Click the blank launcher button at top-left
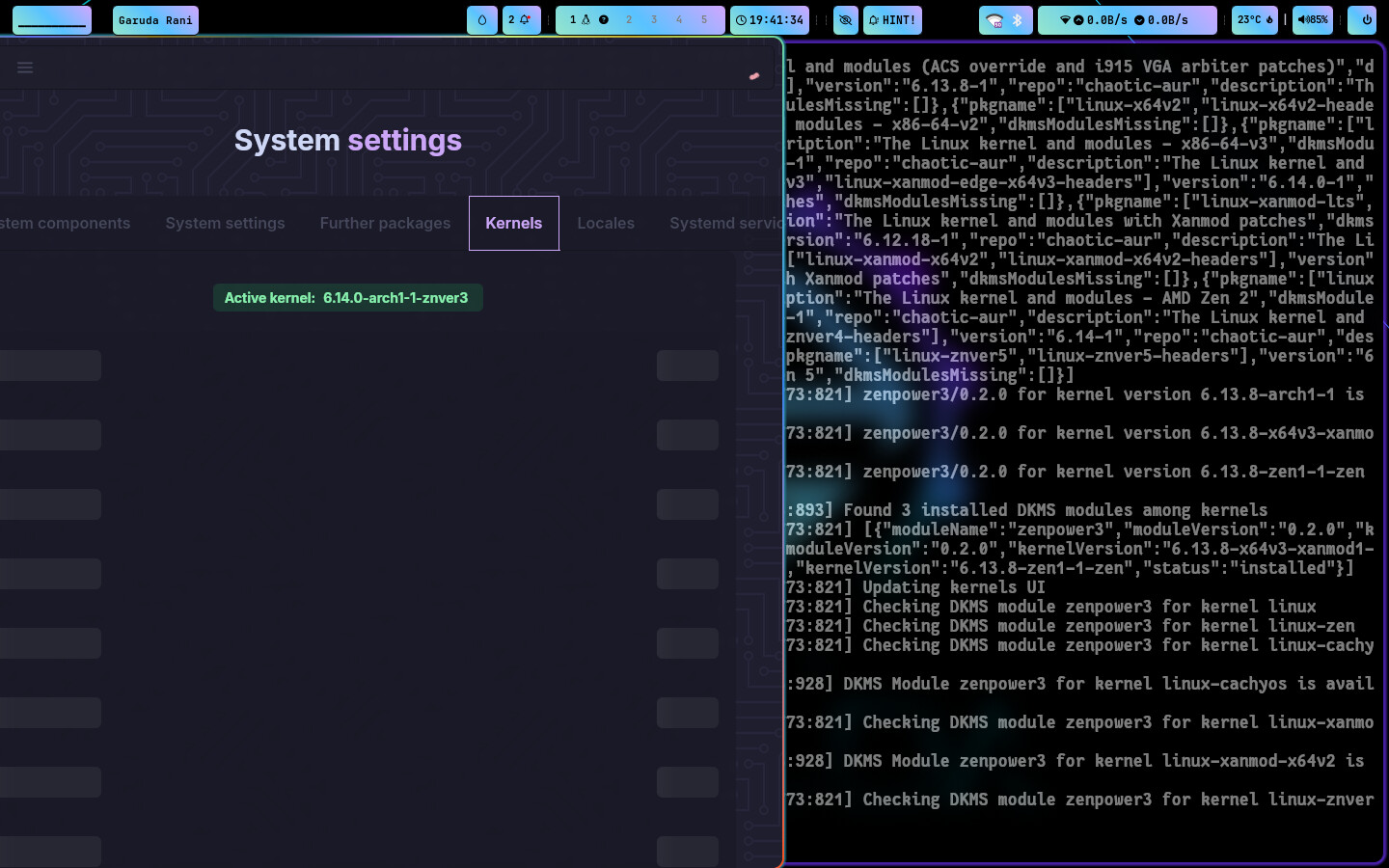1389x868 pixels. click(x=52, y=19)
